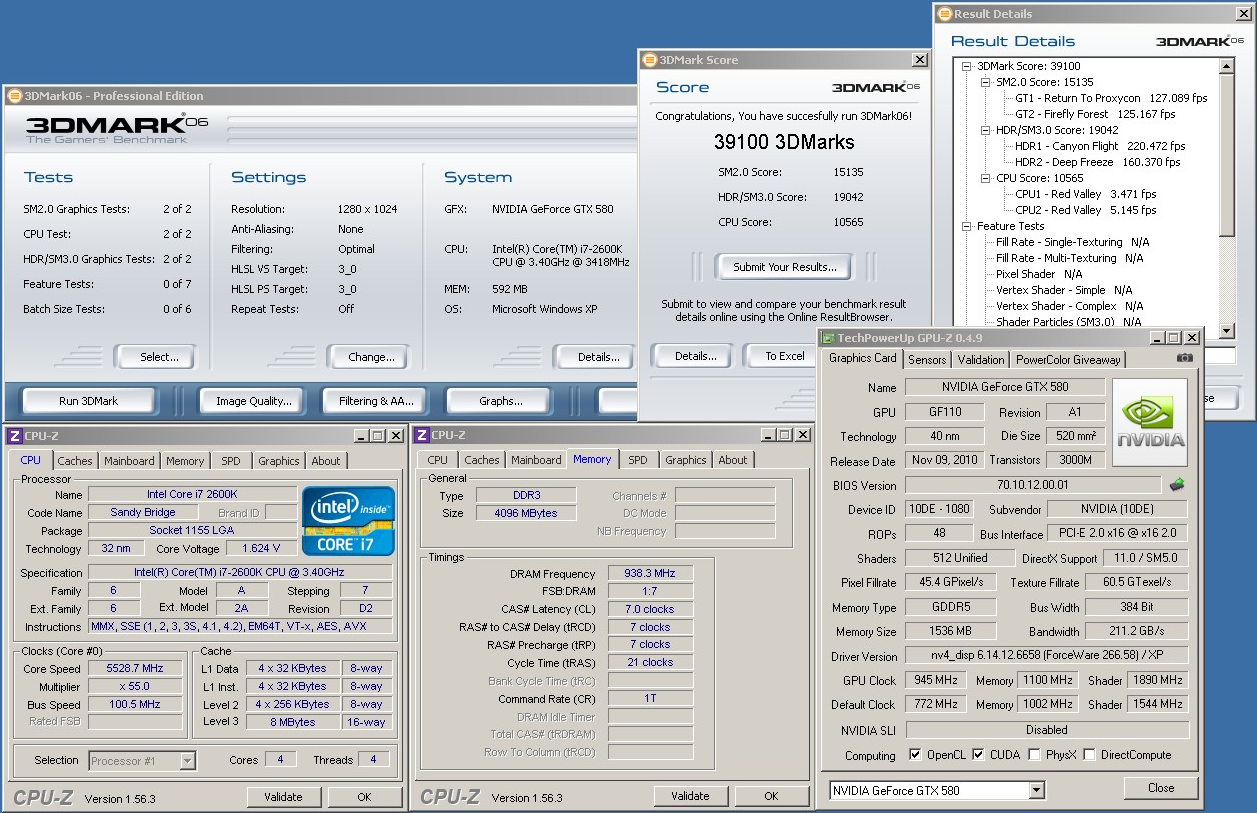
Task: Collapse the SM2.0 Score: 15135 node
Action: click(985, 82)
